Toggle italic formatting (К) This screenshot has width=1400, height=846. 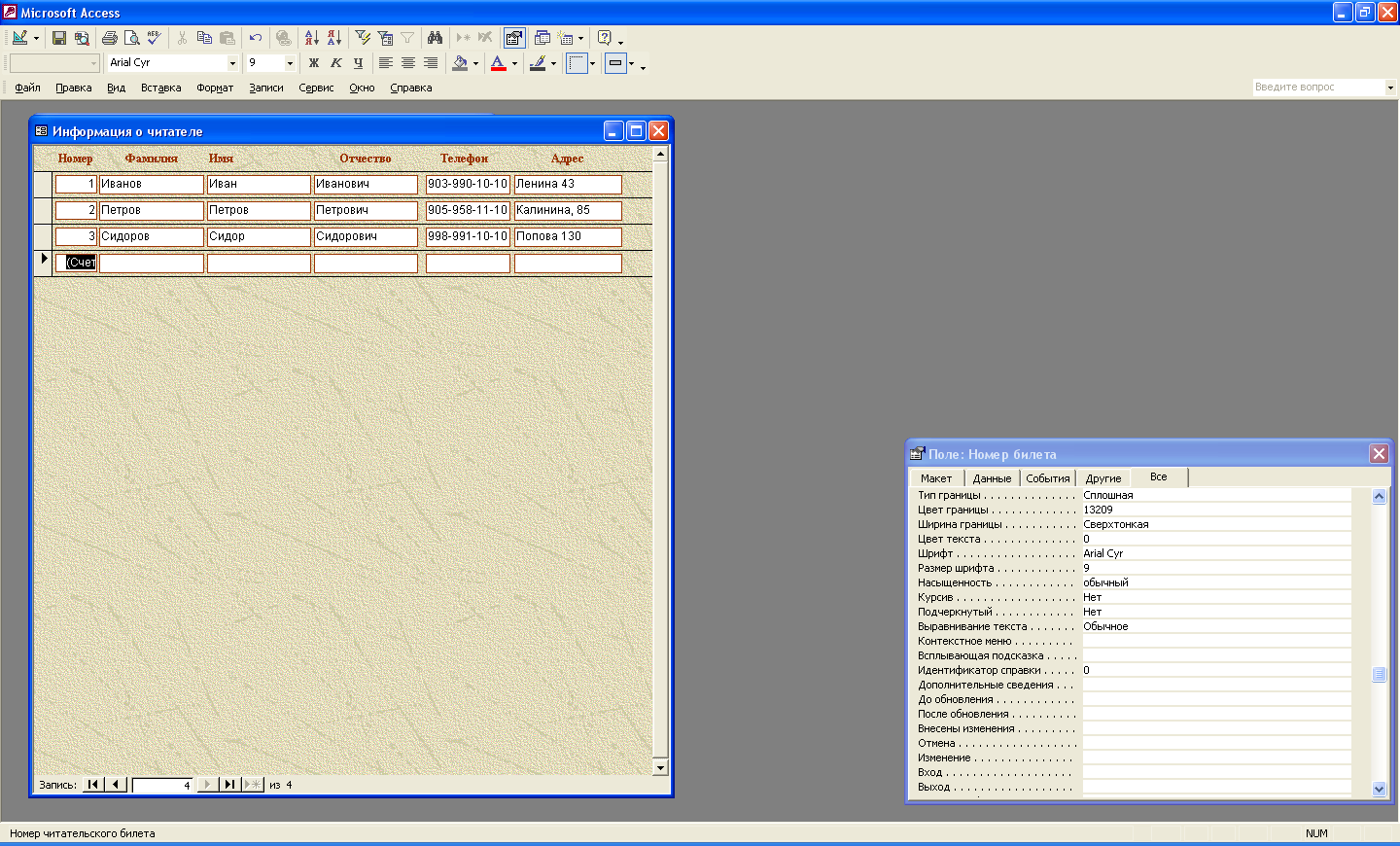335,63
